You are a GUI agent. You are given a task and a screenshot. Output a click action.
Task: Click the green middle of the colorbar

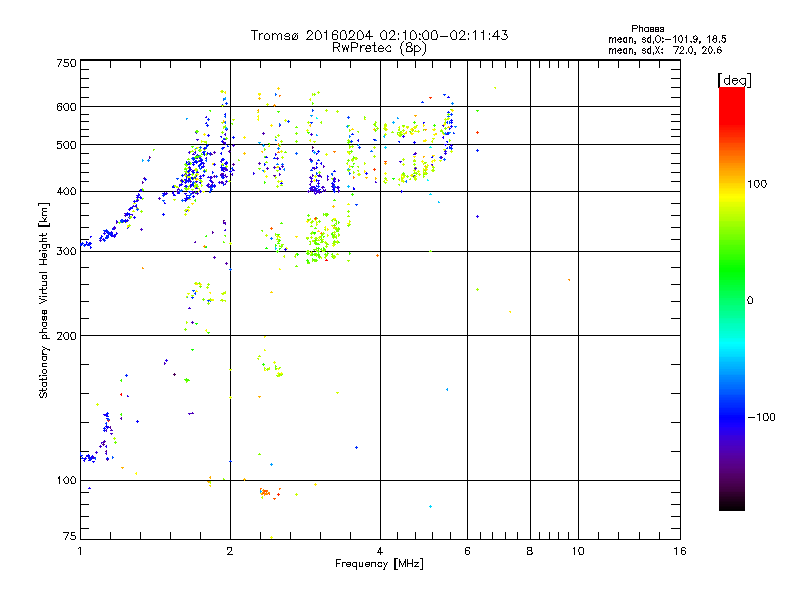[732, 270]
